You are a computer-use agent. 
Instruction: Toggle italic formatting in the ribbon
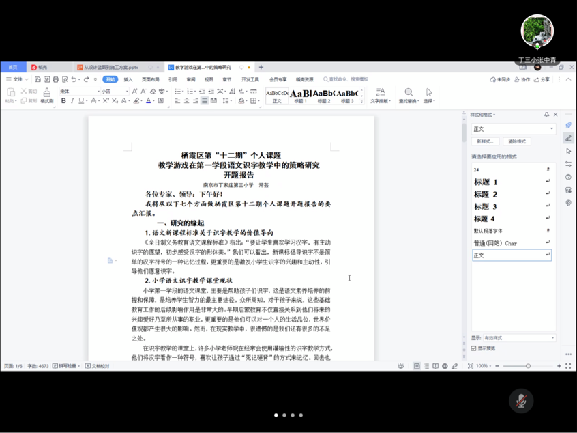pos(72,100)
